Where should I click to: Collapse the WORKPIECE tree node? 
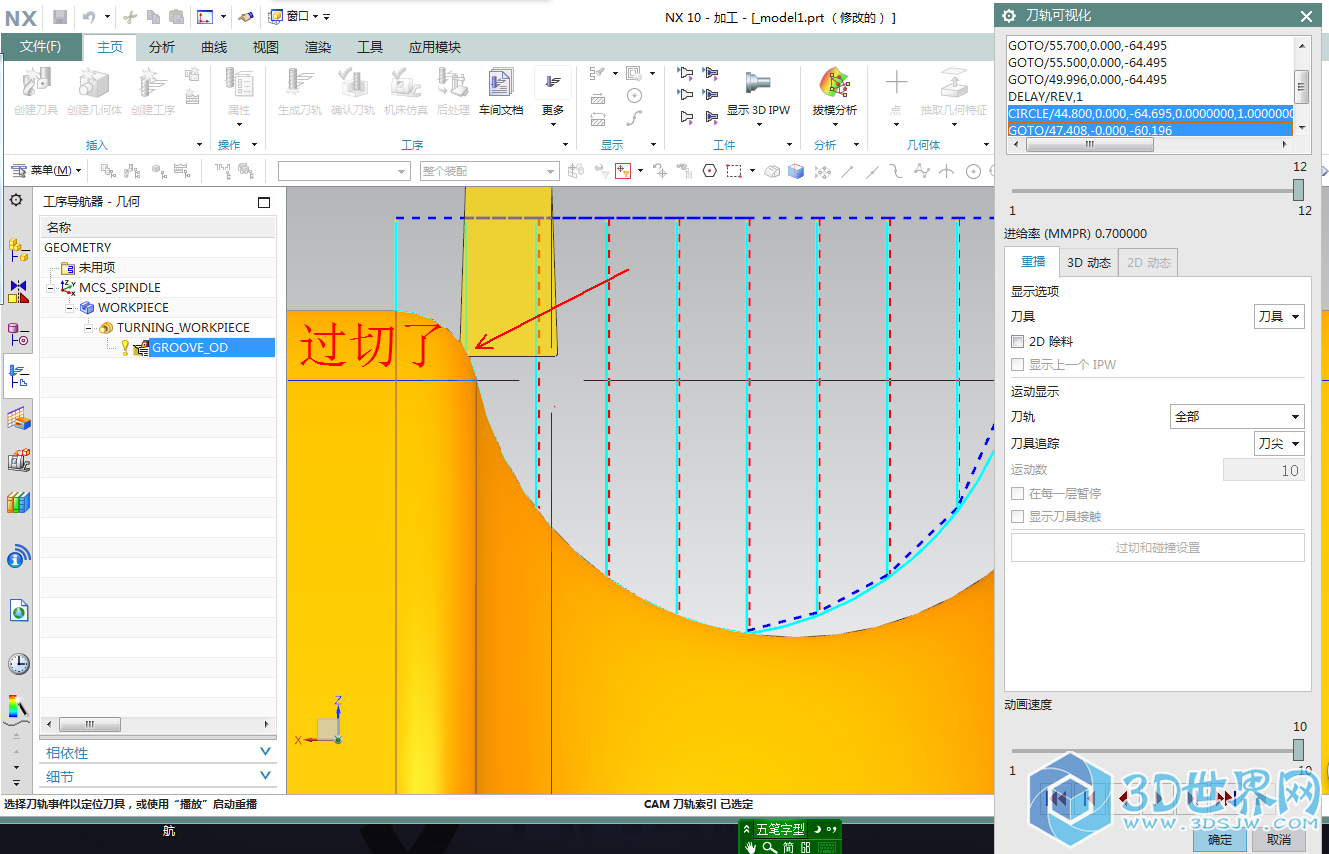click(70, 308)
